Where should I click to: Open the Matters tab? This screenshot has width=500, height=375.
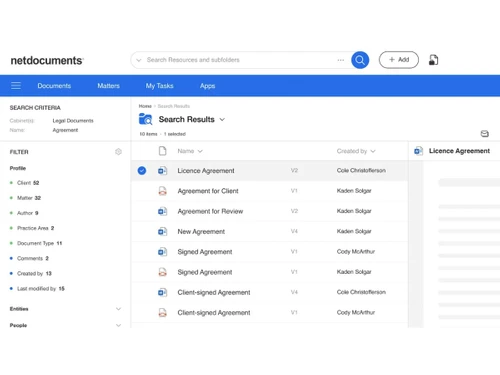click(108, 86)
